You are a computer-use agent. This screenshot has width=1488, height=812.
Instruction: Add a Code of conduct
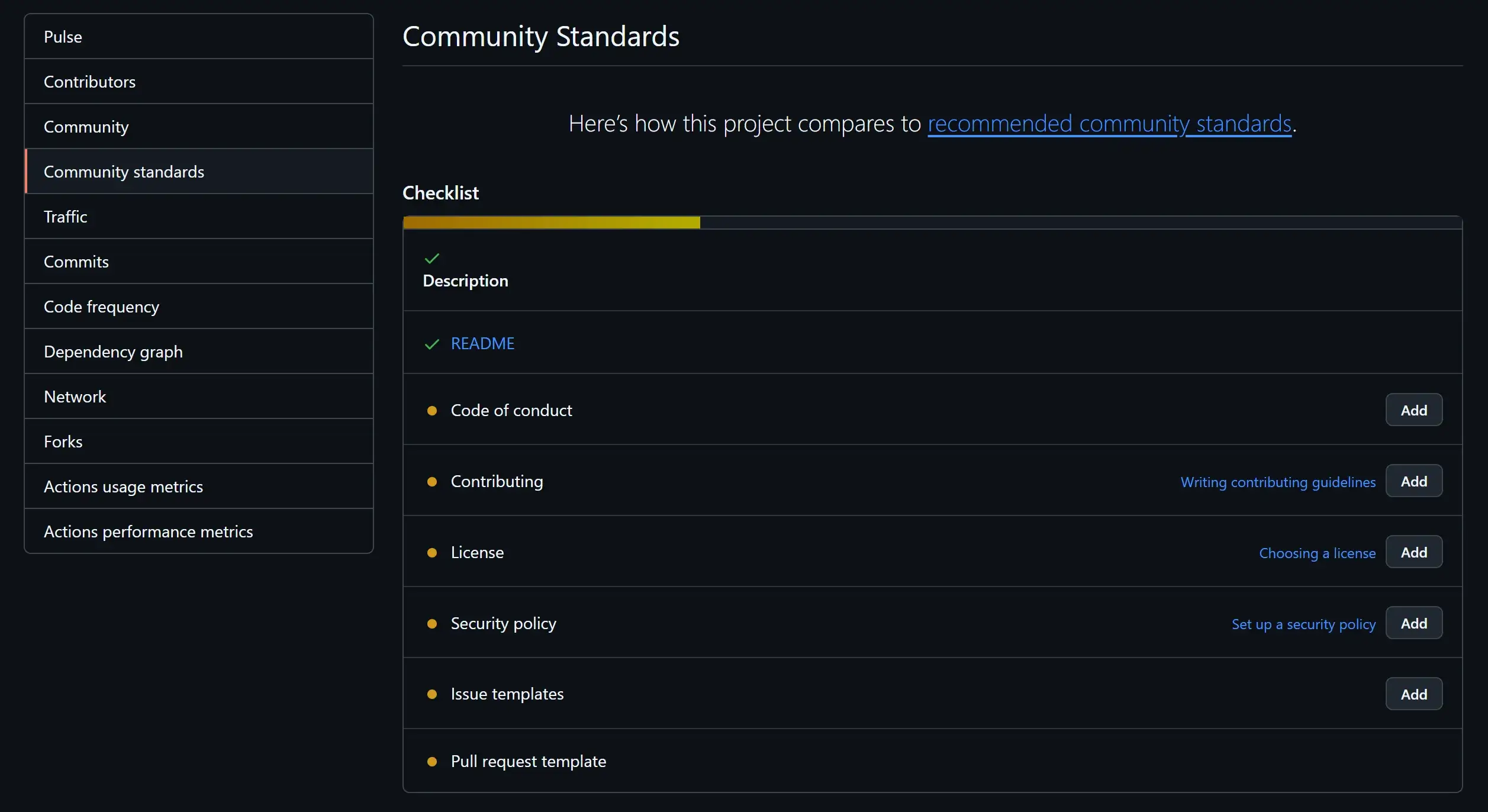[1413, 410]
